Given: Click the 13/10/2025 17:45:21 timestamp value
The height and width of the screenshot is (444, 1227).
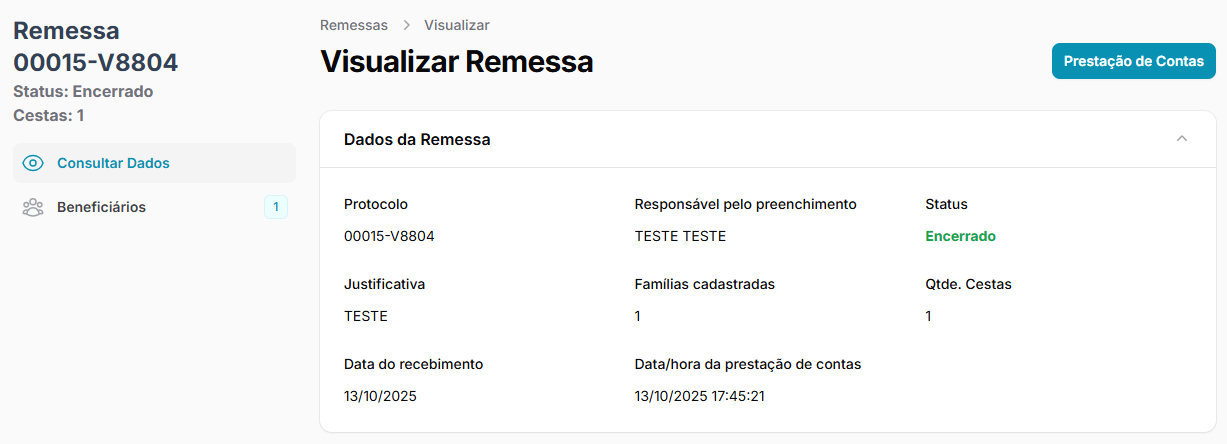Looking at the screenshot, I should click(699, 396).
